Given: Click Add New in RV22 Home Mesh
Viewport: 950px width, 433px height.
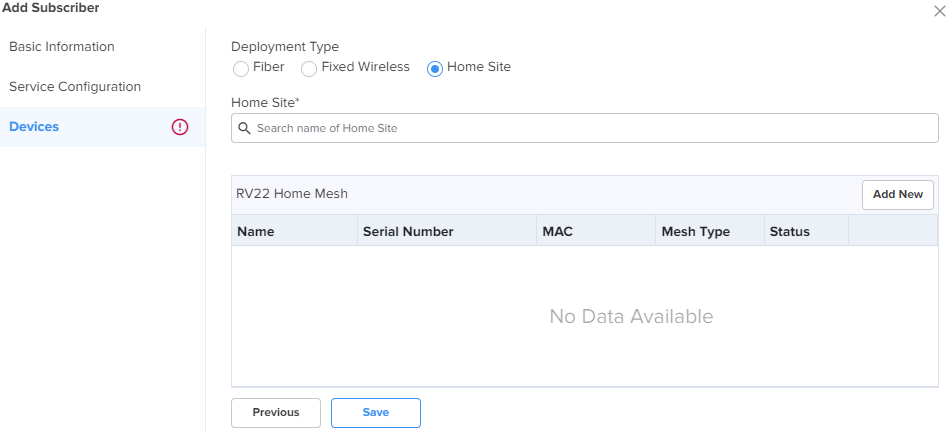Looking at the screenshot, I should tap(897, 194).
